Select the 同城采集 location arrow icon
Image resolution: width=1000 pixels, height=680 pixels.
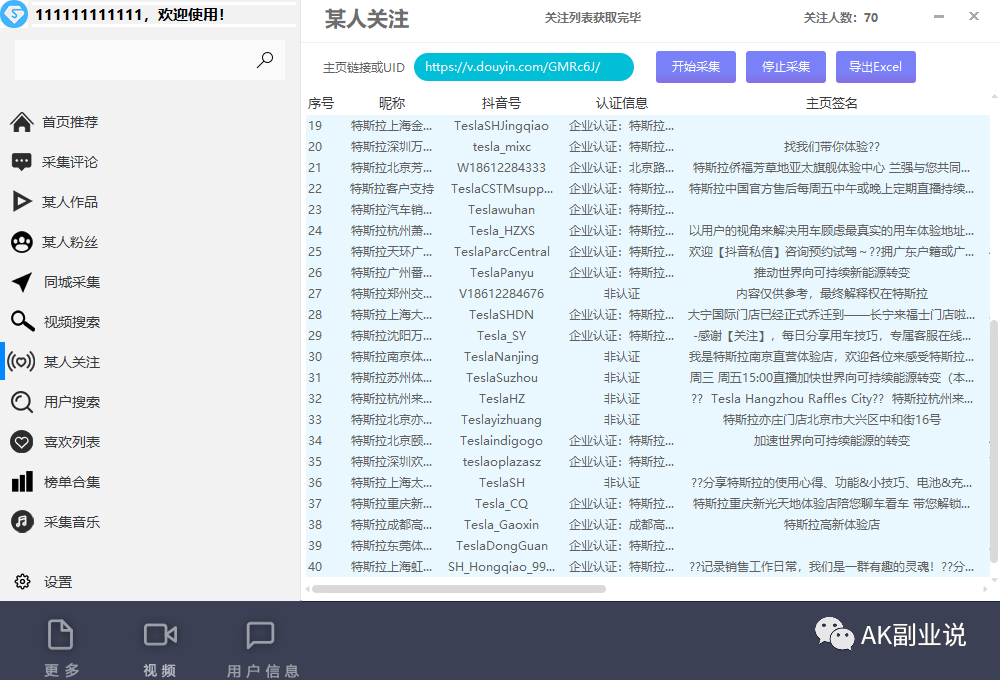(22, 282)
